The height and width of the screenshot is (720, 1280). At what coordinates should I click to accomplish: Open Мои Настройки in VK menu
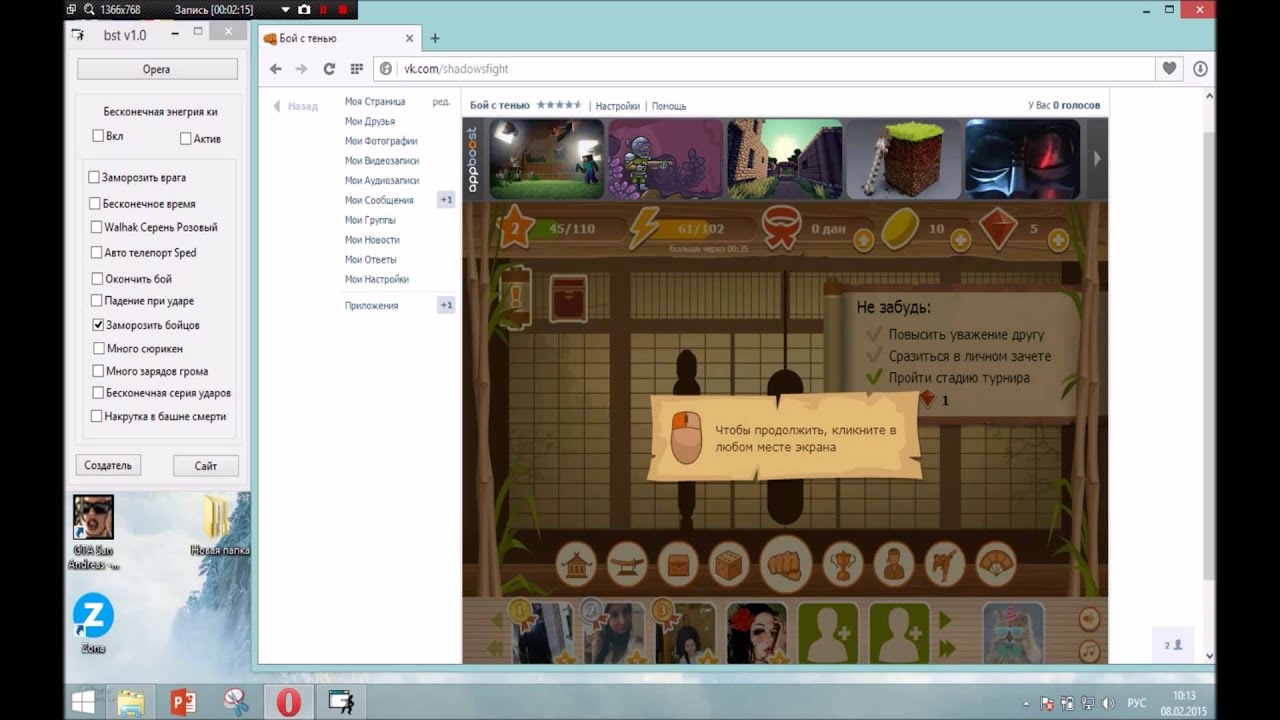coord(377,279)
